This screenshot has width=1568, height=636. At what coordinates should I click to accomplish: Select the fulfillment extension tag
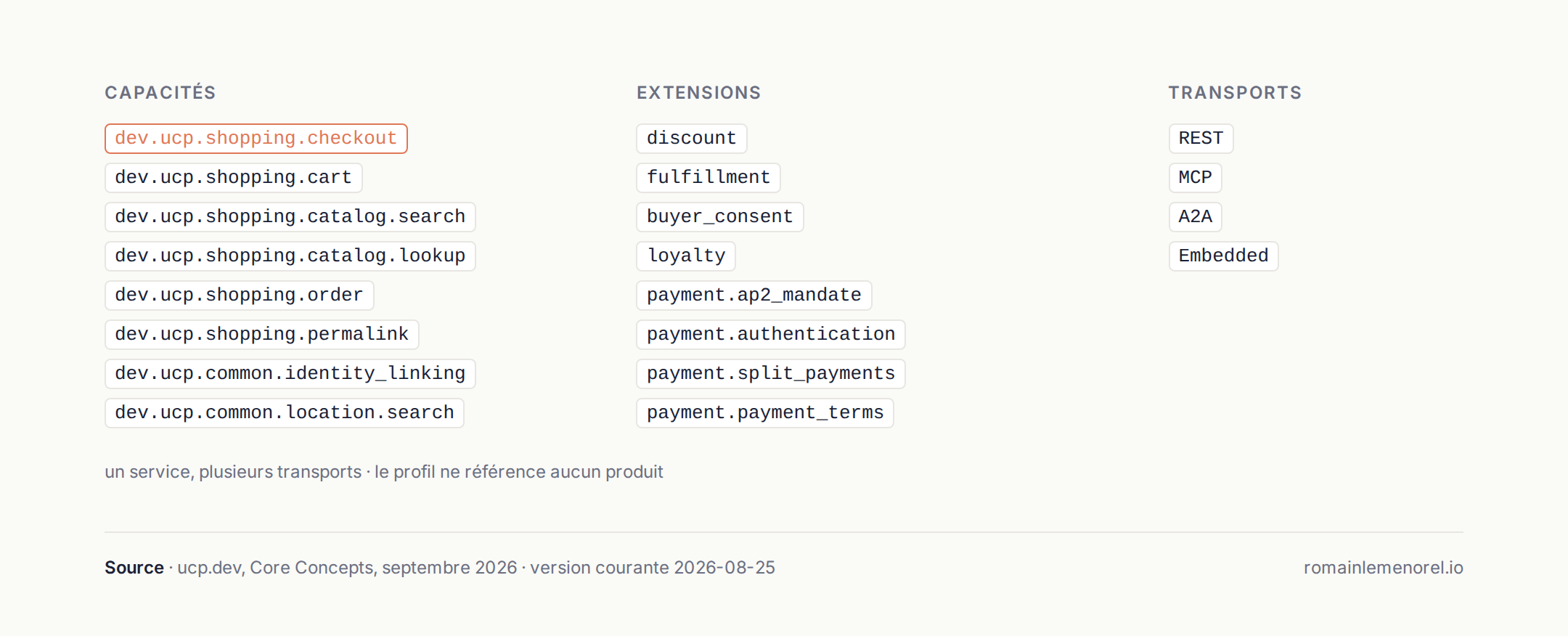708,177
